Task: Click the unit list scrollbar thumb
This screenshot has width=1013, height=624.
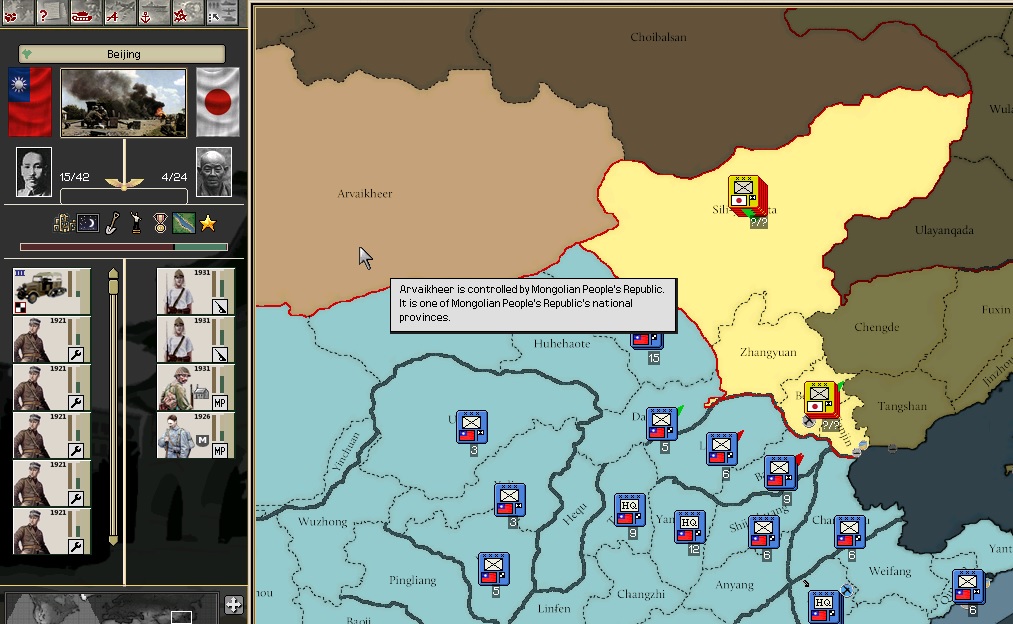Action: 114,287
